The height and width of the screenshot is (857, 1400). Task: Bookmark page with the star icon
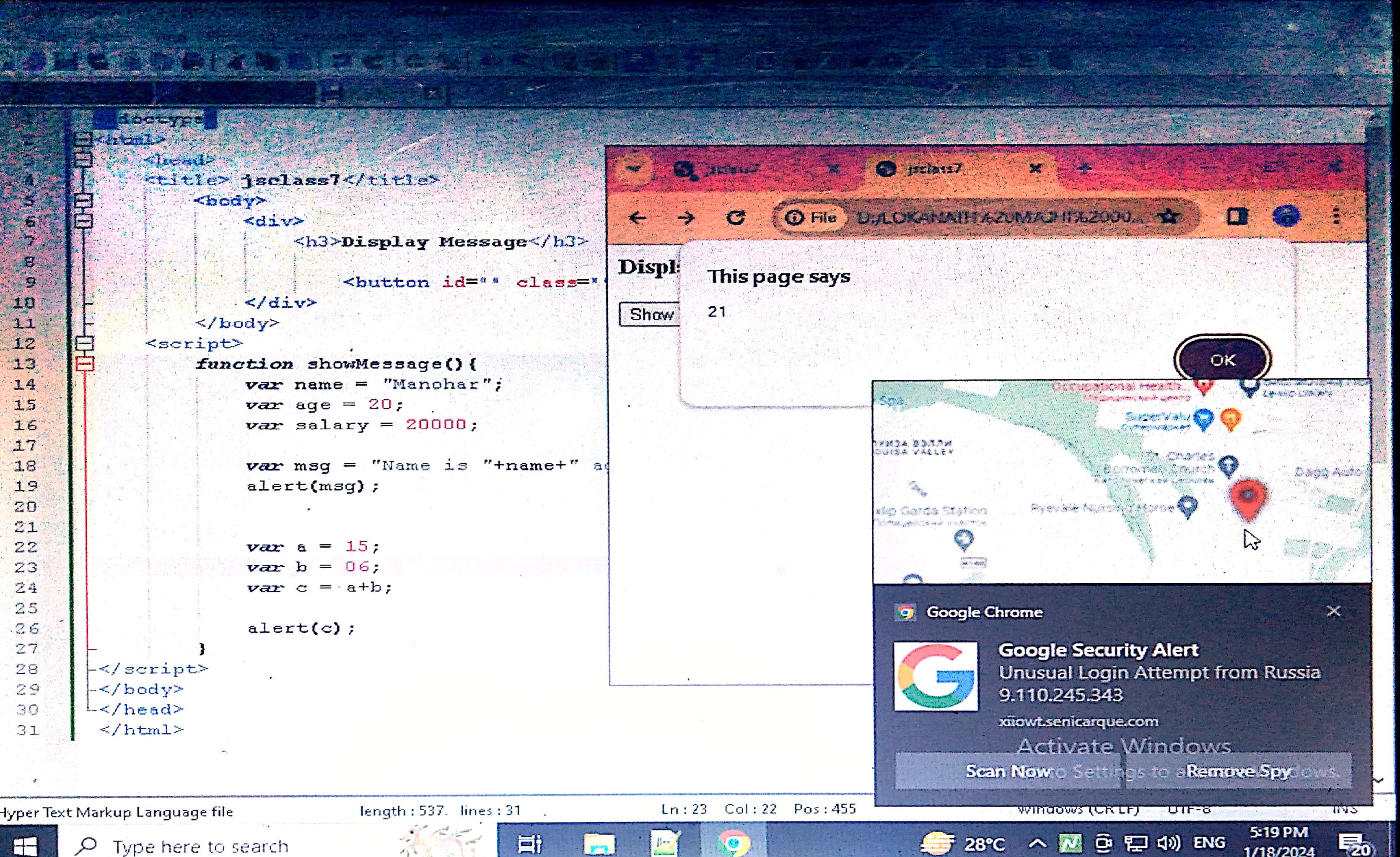click(1169, 216)
